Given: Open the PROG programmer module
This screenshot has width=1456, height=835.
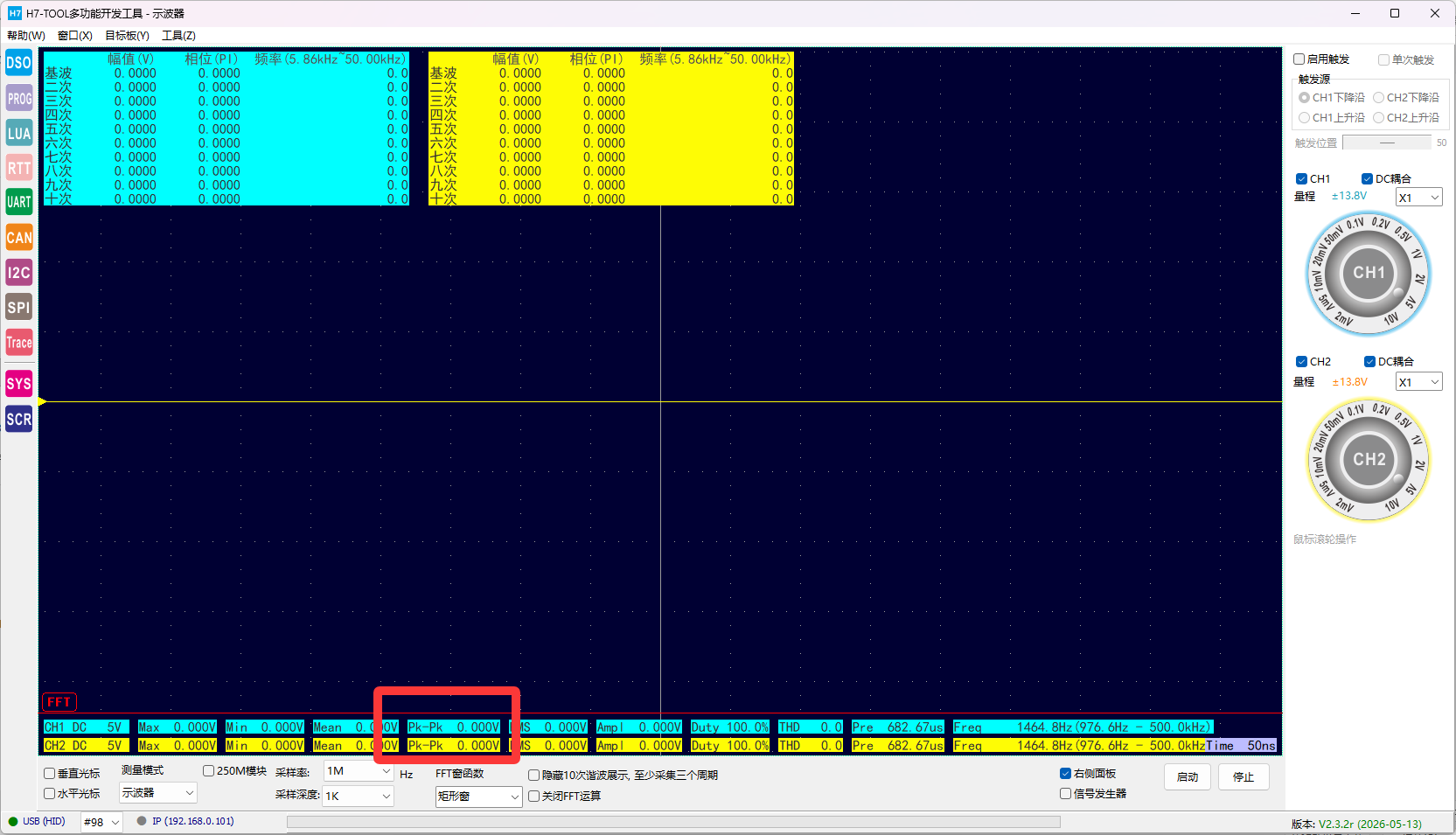Looking at the screenshot, I should tap(19, 98).
